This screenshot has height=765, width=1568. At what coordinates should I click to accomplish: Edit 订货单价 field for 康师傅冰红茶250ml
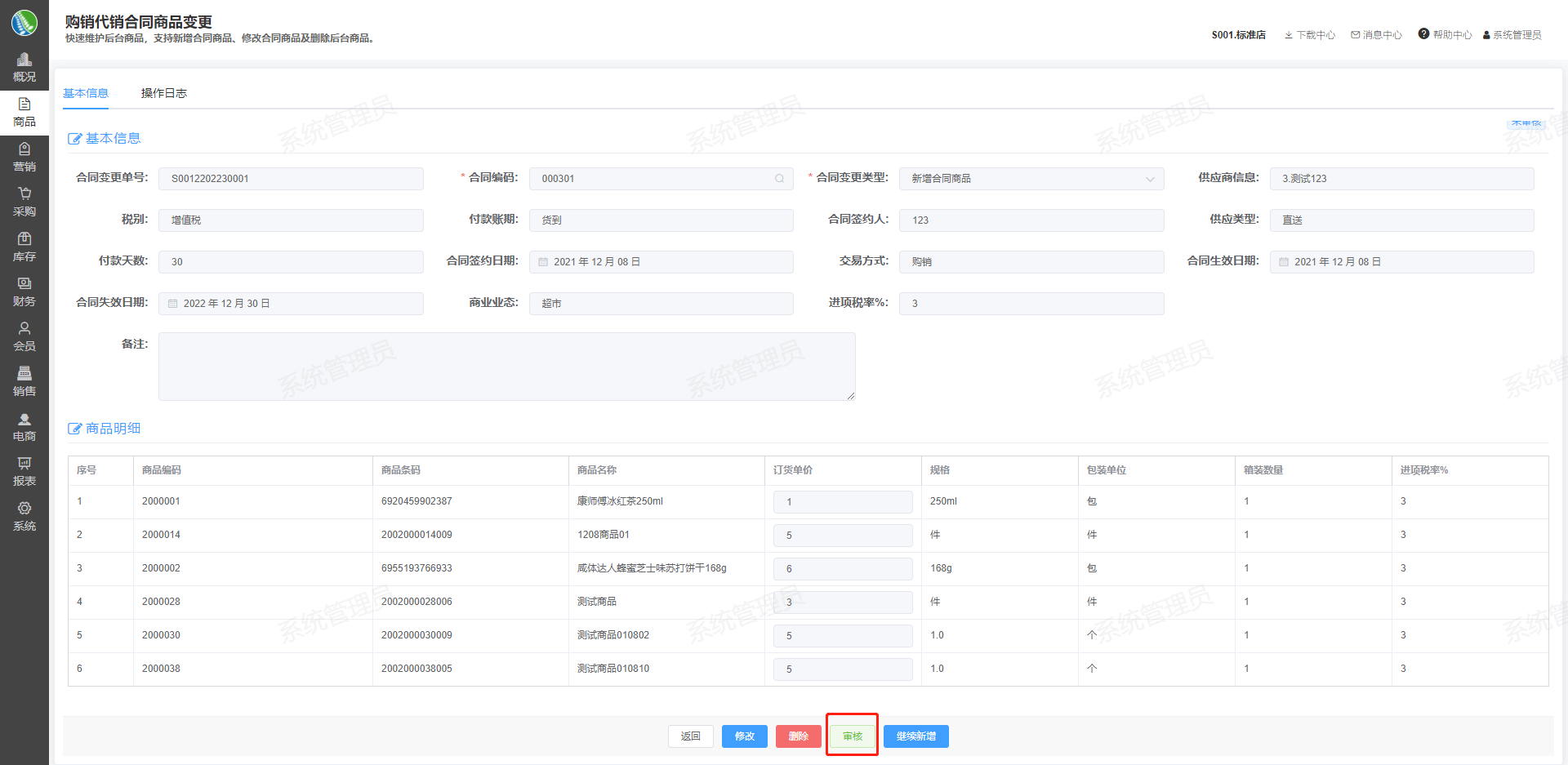pyautogui.click(x=842, y=502)
